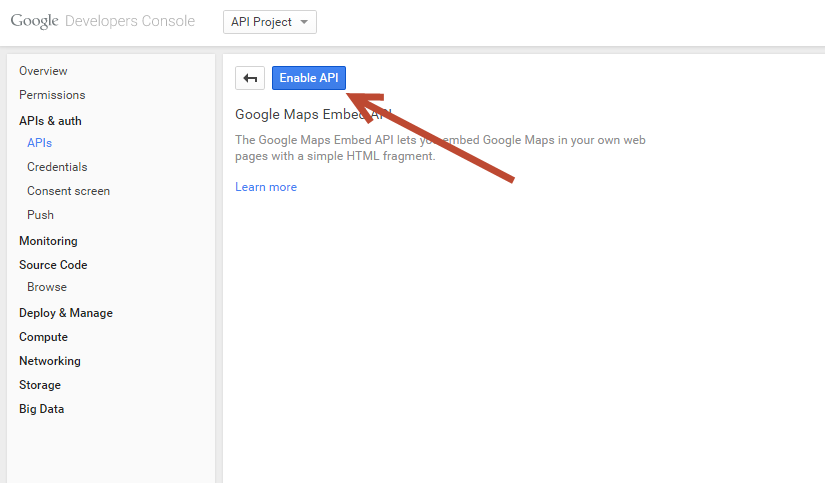Go to Overview in sidebar

click(x=43, y=71)
